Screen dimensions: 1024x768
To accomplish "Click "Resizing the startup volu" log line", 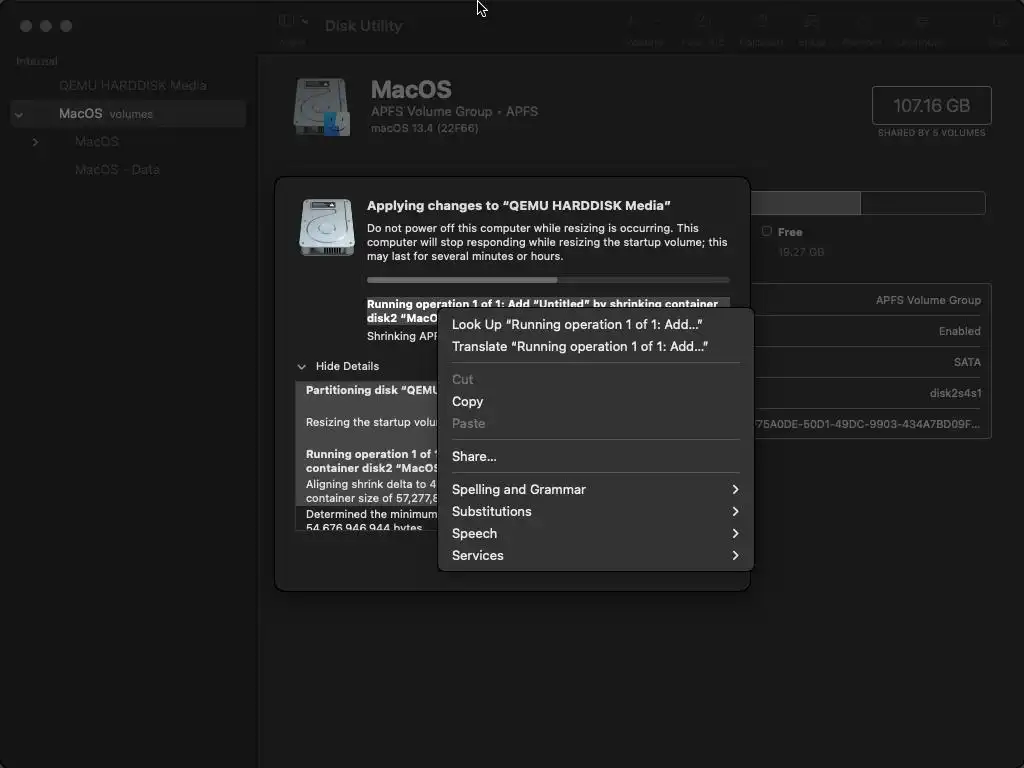I will point(371,423).
